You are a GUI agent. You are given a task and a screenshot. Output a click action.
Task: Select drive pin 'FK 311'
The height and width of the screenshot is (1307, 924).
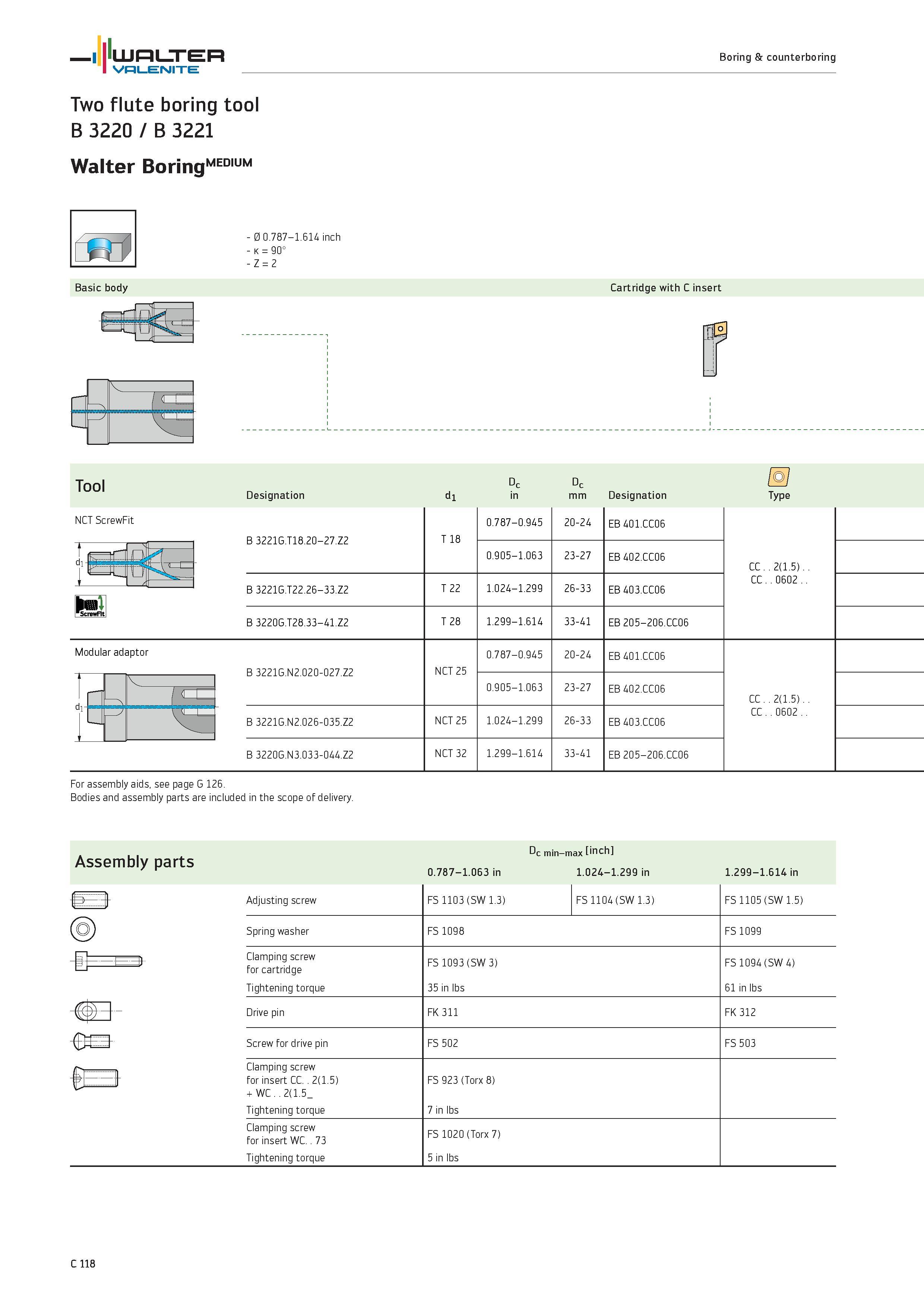[442, 1012]
